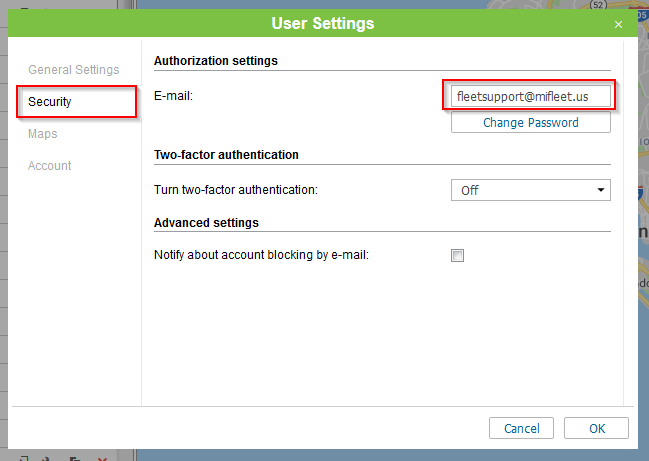Click the User Settings title bar
The image size is (649, 461).
point(323,23)
